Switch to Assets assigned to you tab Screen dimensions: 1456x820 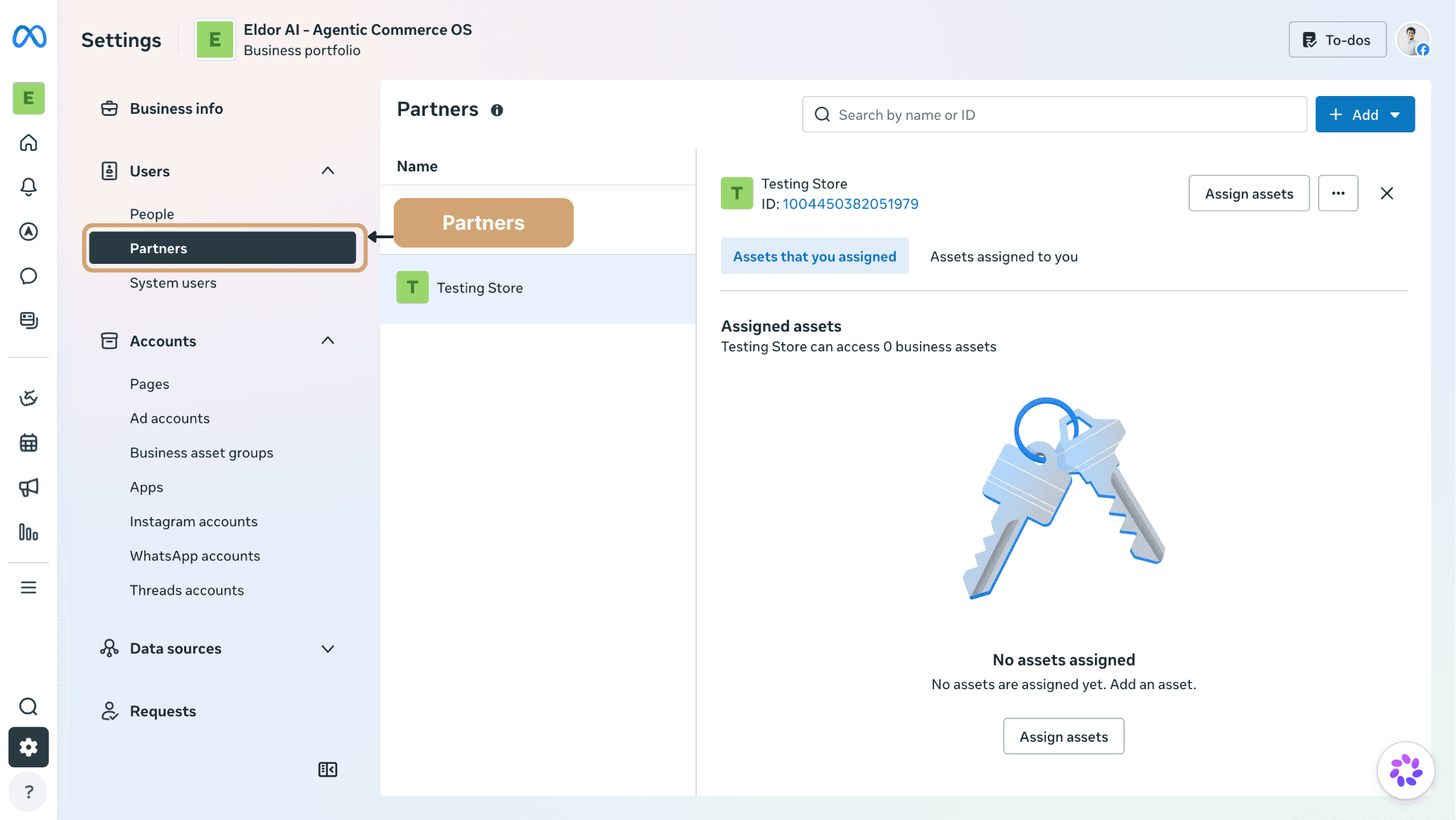click(1004, 257)
